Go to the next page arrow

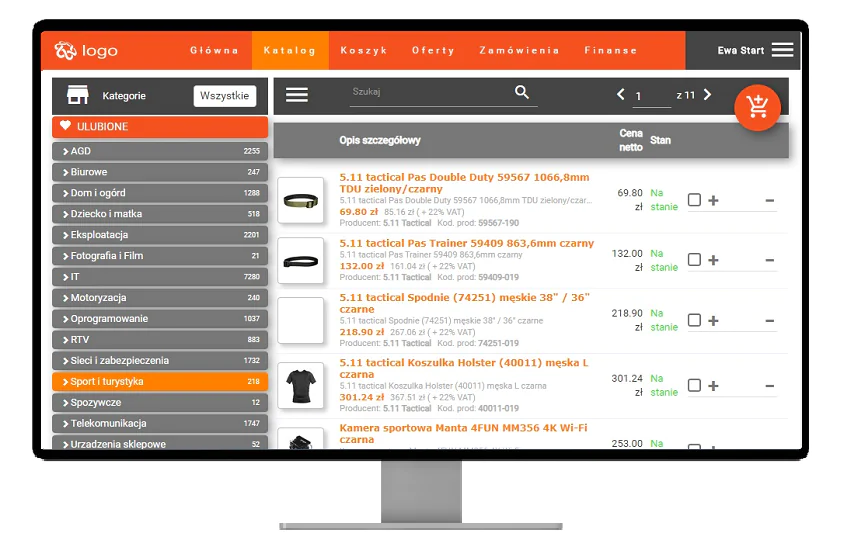708,95
